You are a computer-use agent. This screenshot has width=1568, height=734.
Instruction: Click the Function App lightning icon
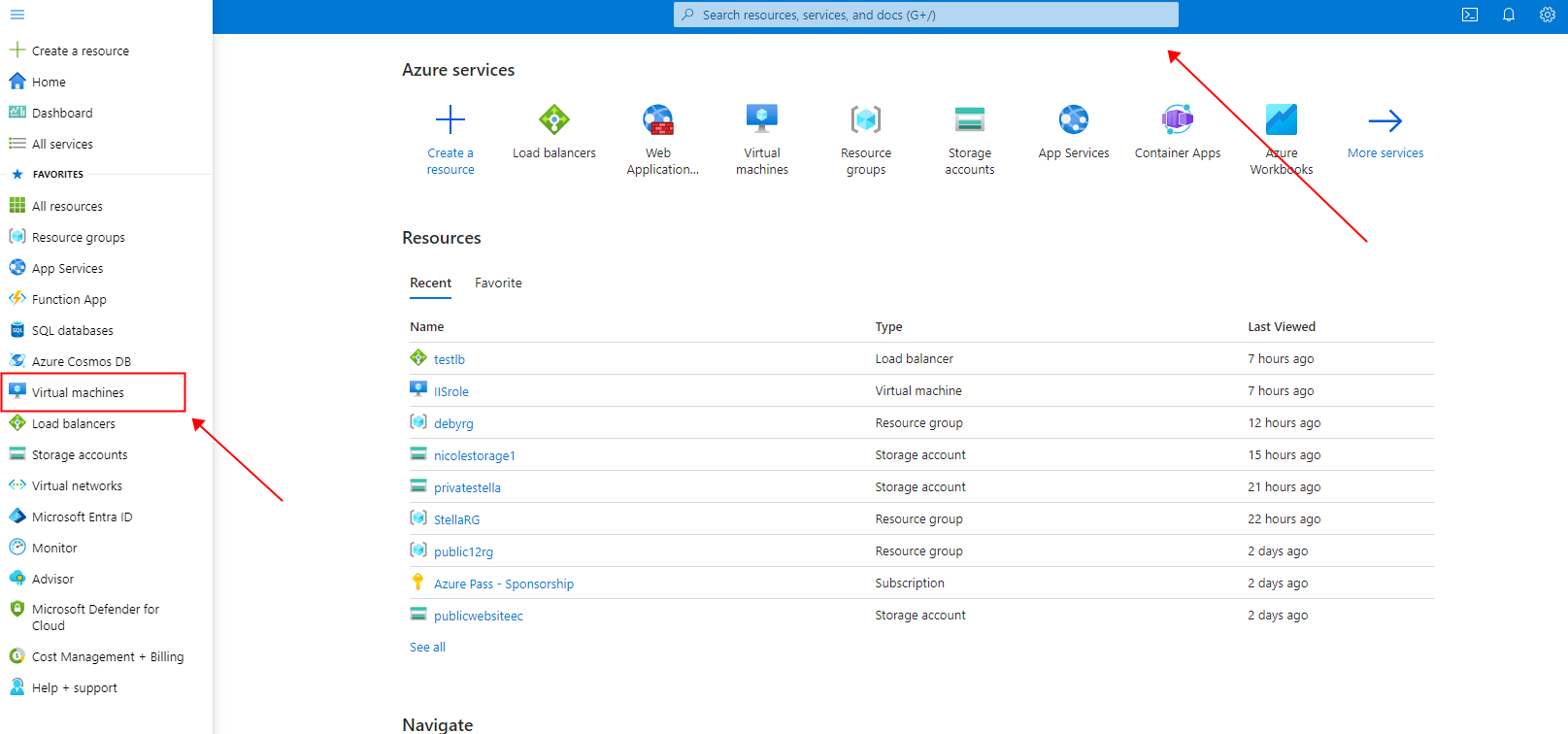point(17,299)
